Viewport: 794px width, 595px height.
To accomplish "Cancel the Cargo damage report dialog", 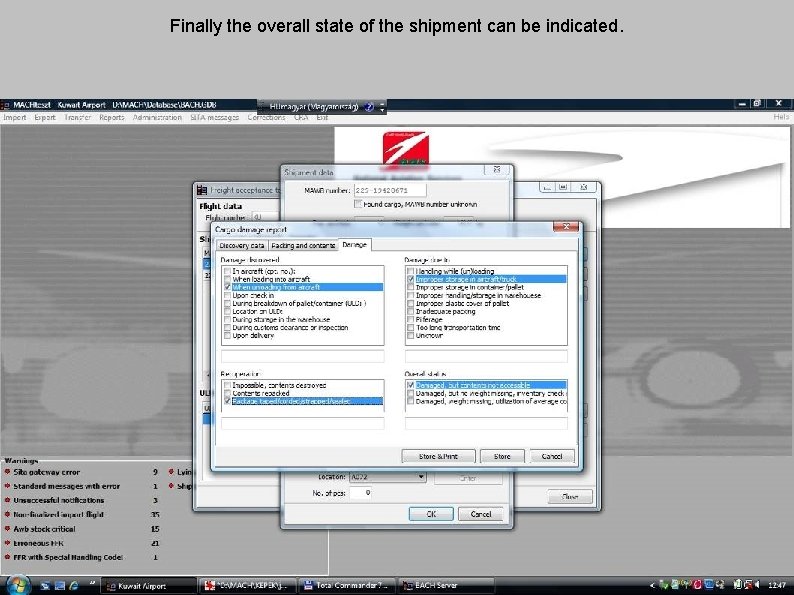I will tap(552, 456).
